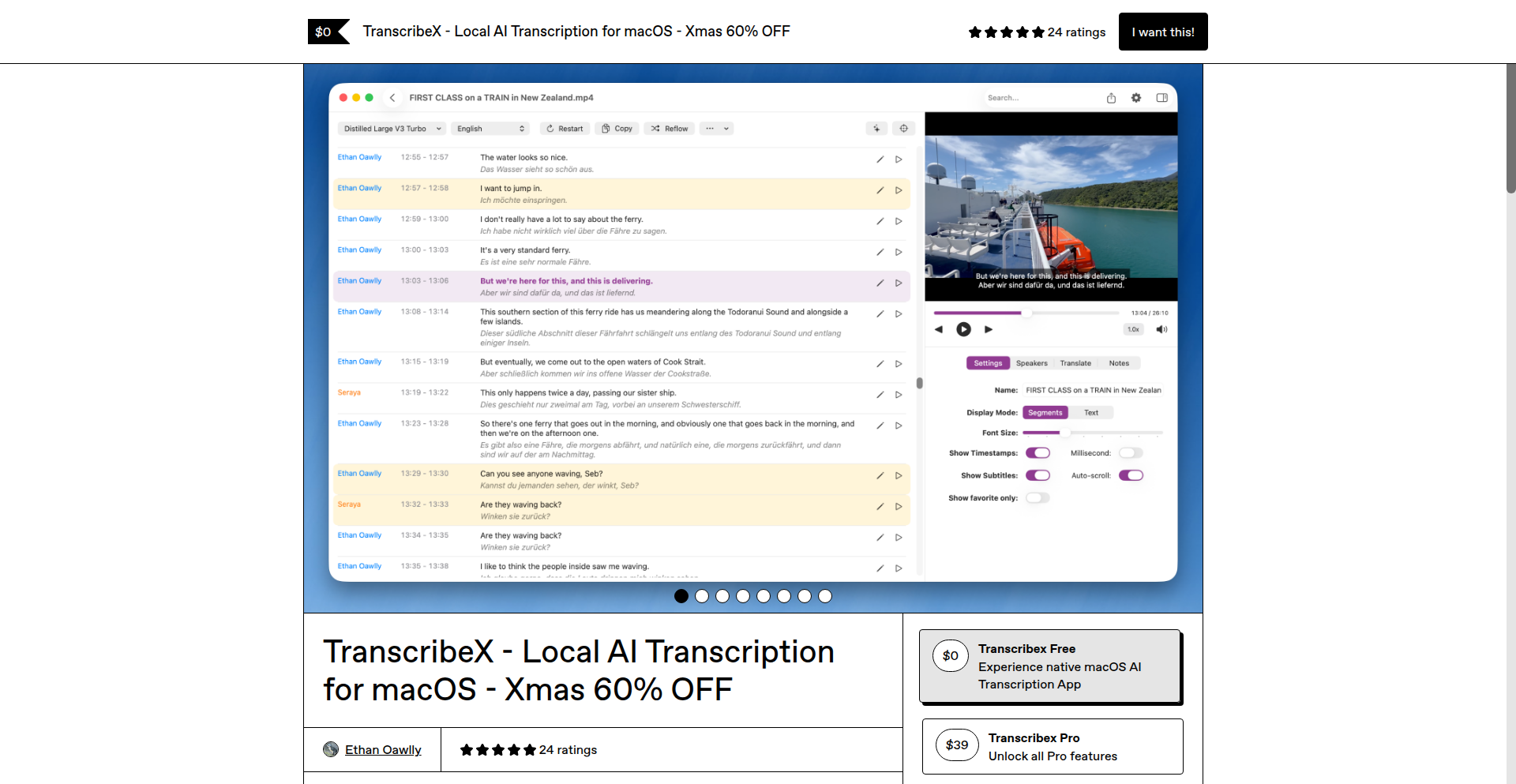
Task: Click the AI sparkle icon in the toolbar
Action: click(x=877, y=128)
